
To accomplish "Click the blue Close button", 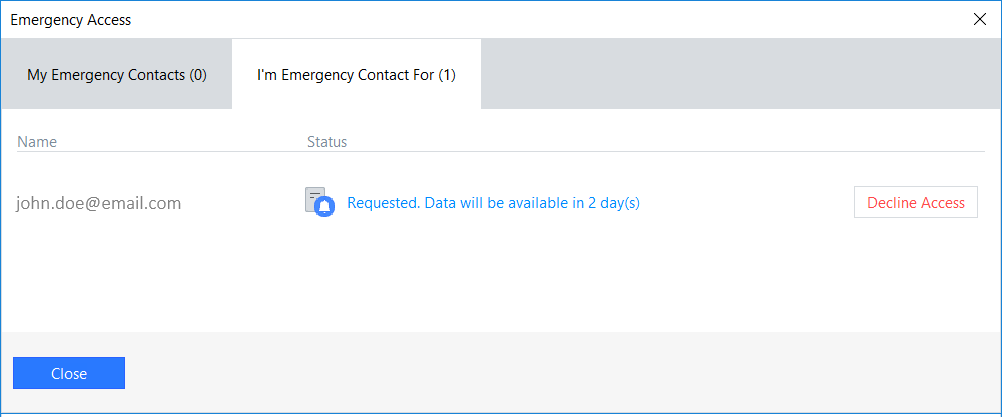I will tap(69, 373).
